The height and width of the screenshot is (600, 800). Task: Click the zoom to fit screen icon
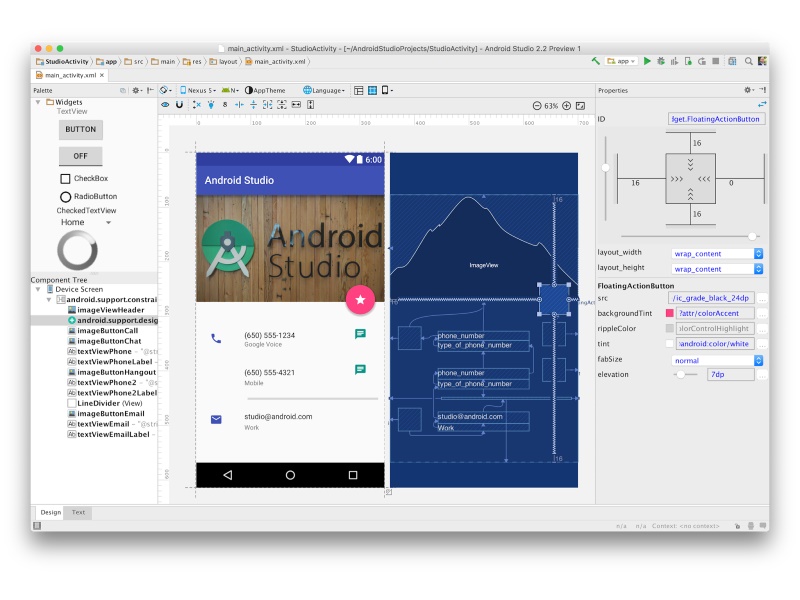tap(581, 106)
